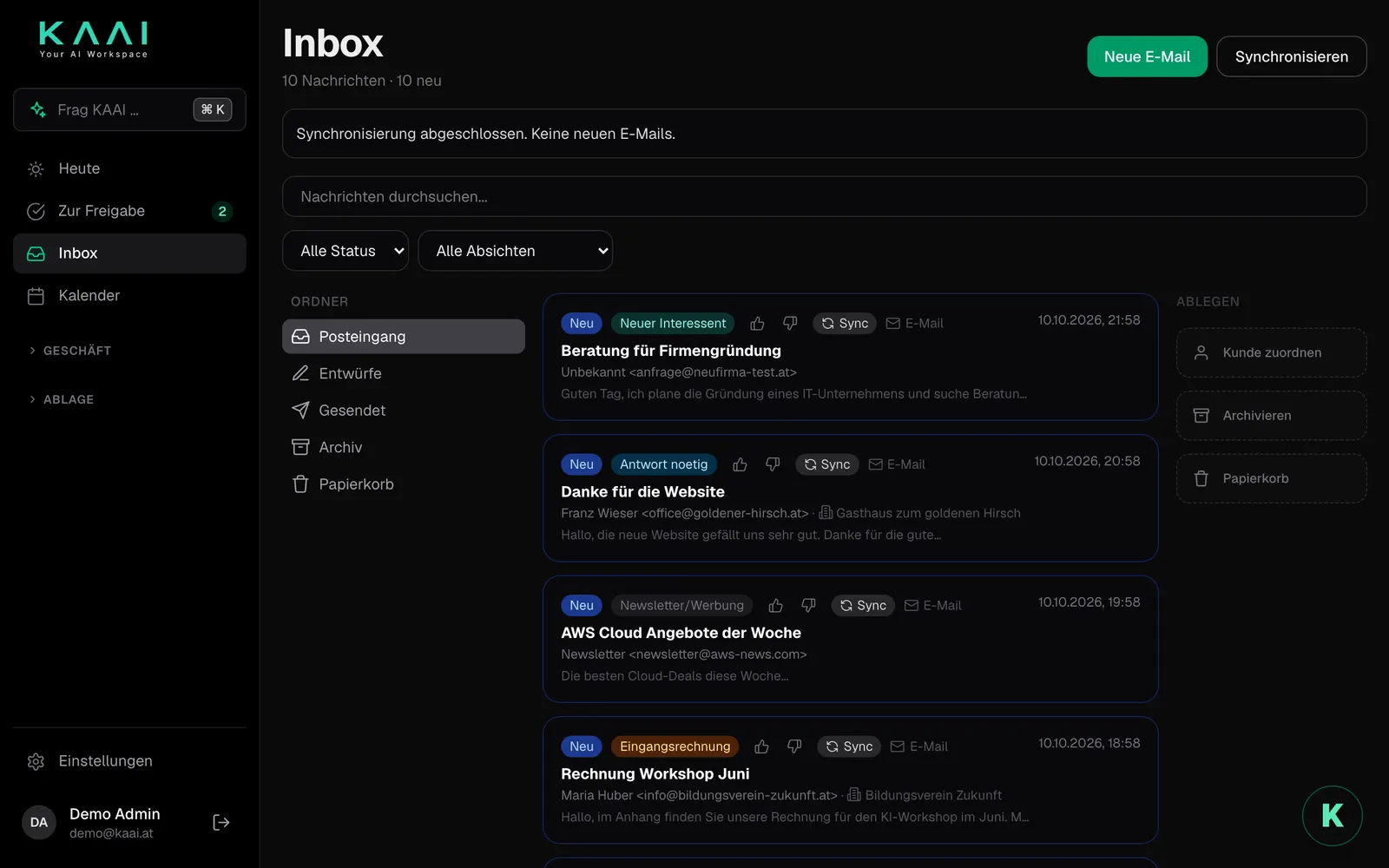This screenshot has width=1389, height=868.
Task: Open Einstellungen
Action: click(129, 761)
